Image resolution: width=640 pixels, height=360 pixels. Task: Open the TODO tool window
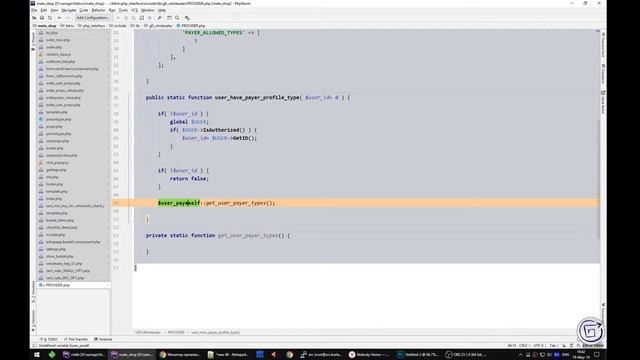click(49, 339)
